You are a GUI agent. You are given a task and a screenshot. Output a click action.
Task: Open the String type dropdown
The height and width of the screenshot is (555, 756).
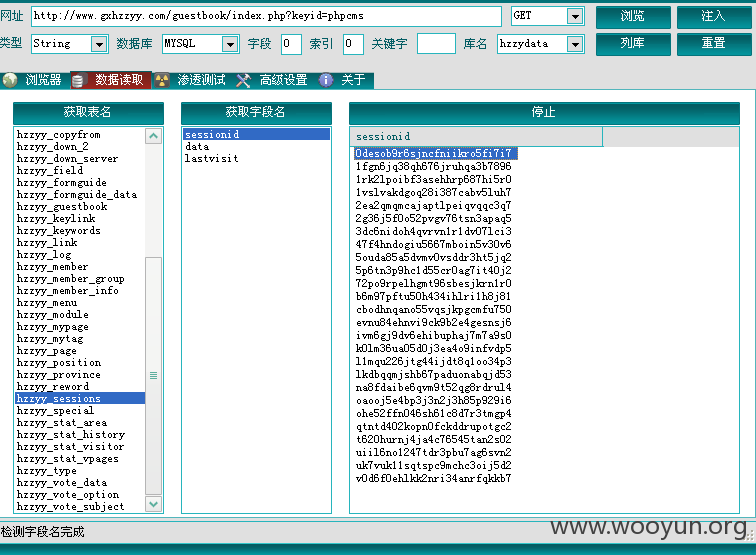[99, 44]
